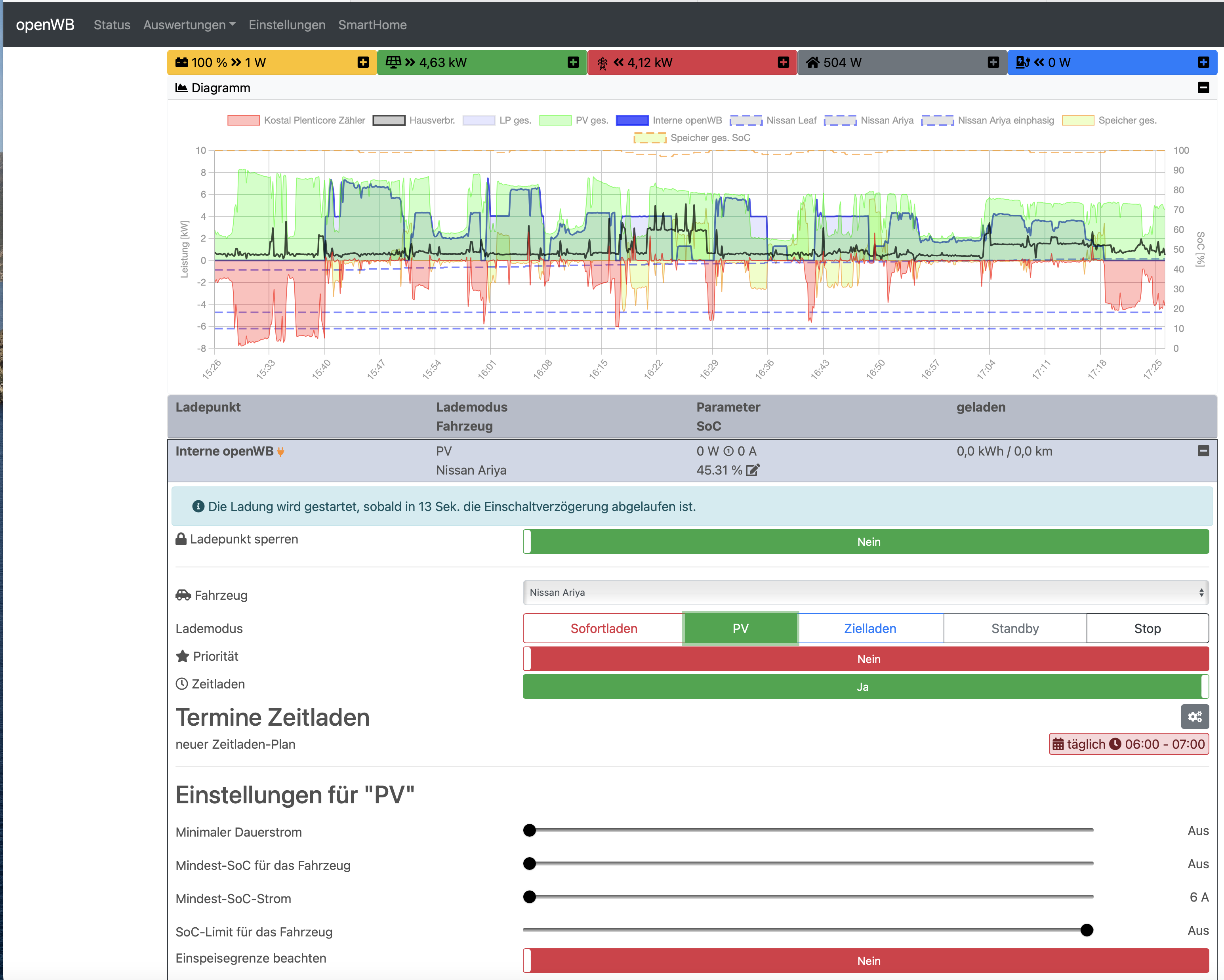
Task: Click the openWB brand logo
Action: click(x=45, y=25)
